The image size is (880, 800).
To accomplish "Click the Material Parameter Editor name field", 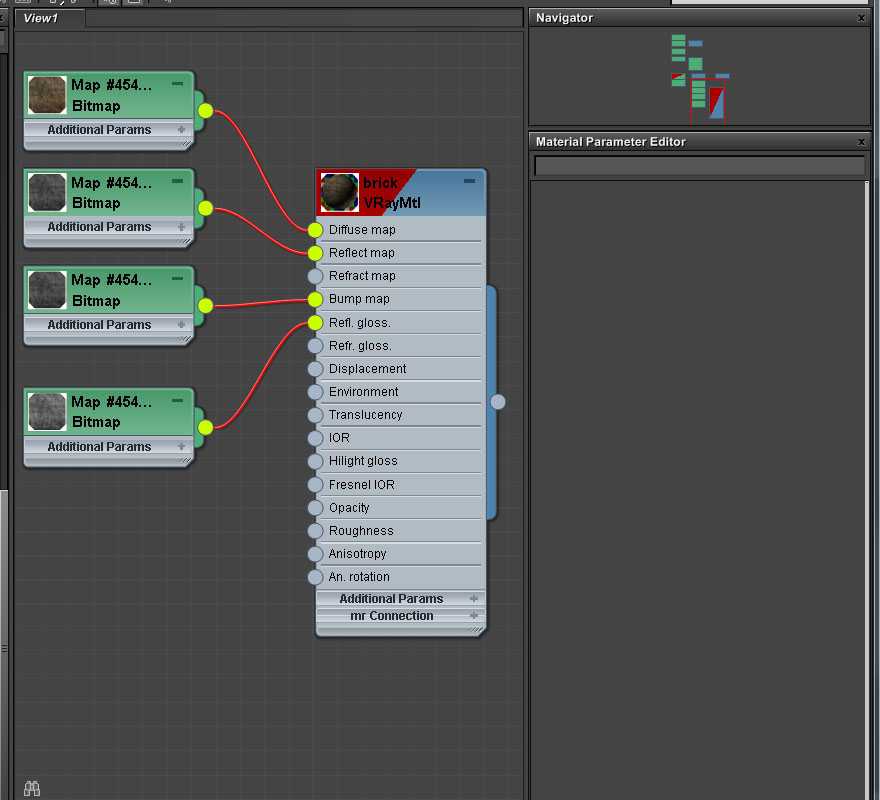I will pos(699,166).
